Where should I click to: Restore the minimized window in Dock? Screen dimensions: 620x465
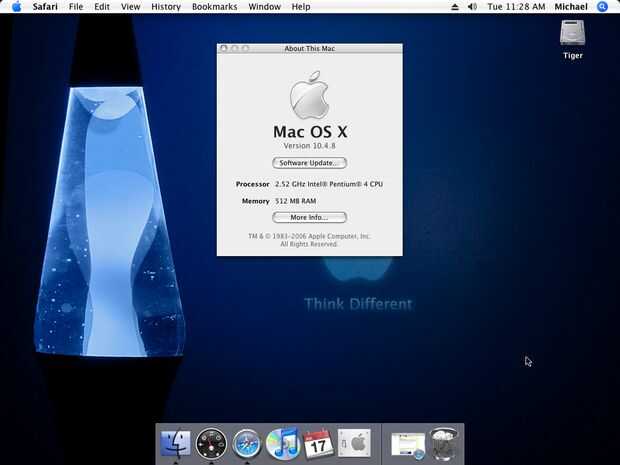pyautogui.click(x=408, y=446)
